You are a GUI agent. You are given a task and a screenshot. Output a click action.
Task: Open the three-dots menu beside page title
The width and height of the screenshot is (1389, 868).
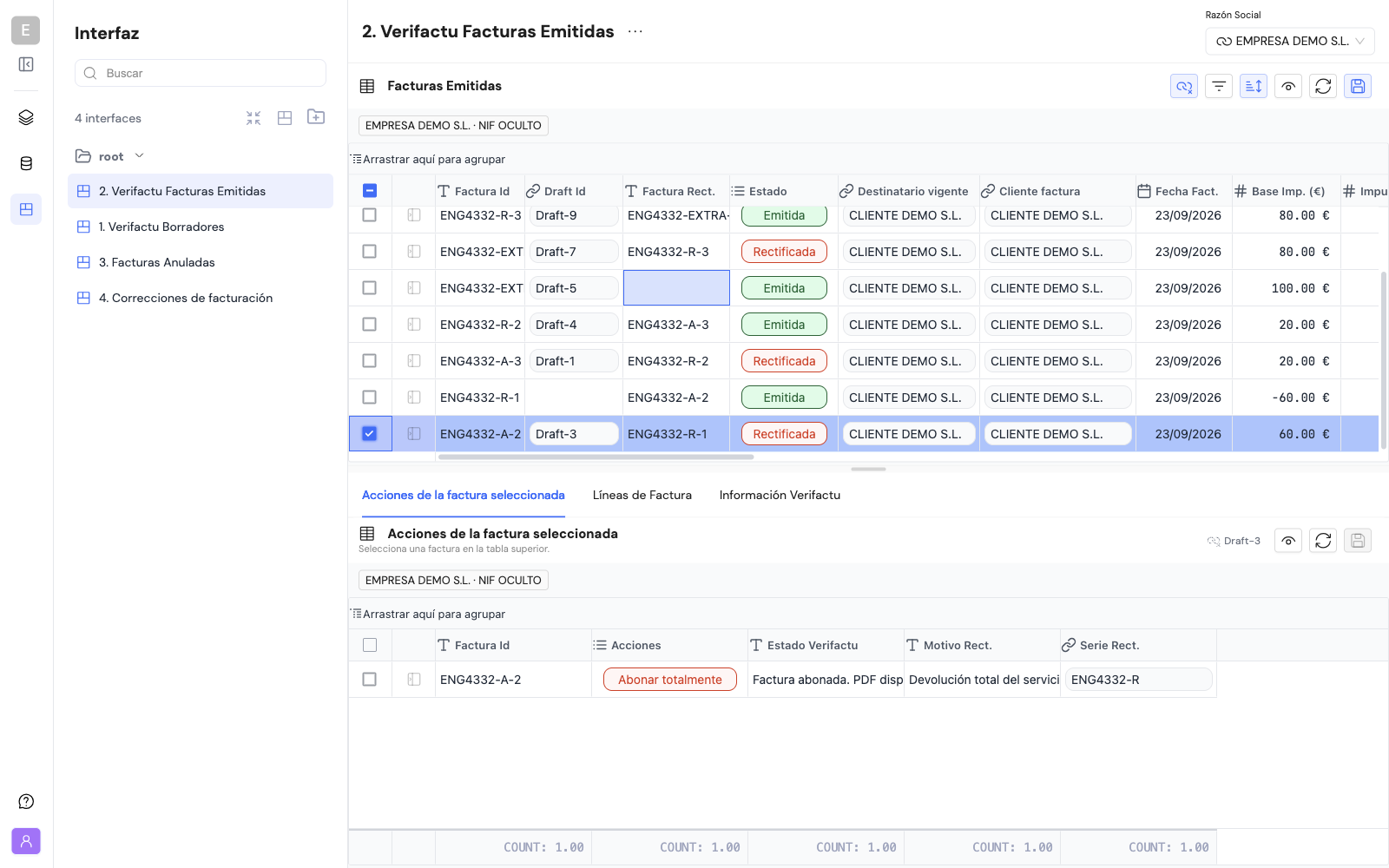[635, 31]
